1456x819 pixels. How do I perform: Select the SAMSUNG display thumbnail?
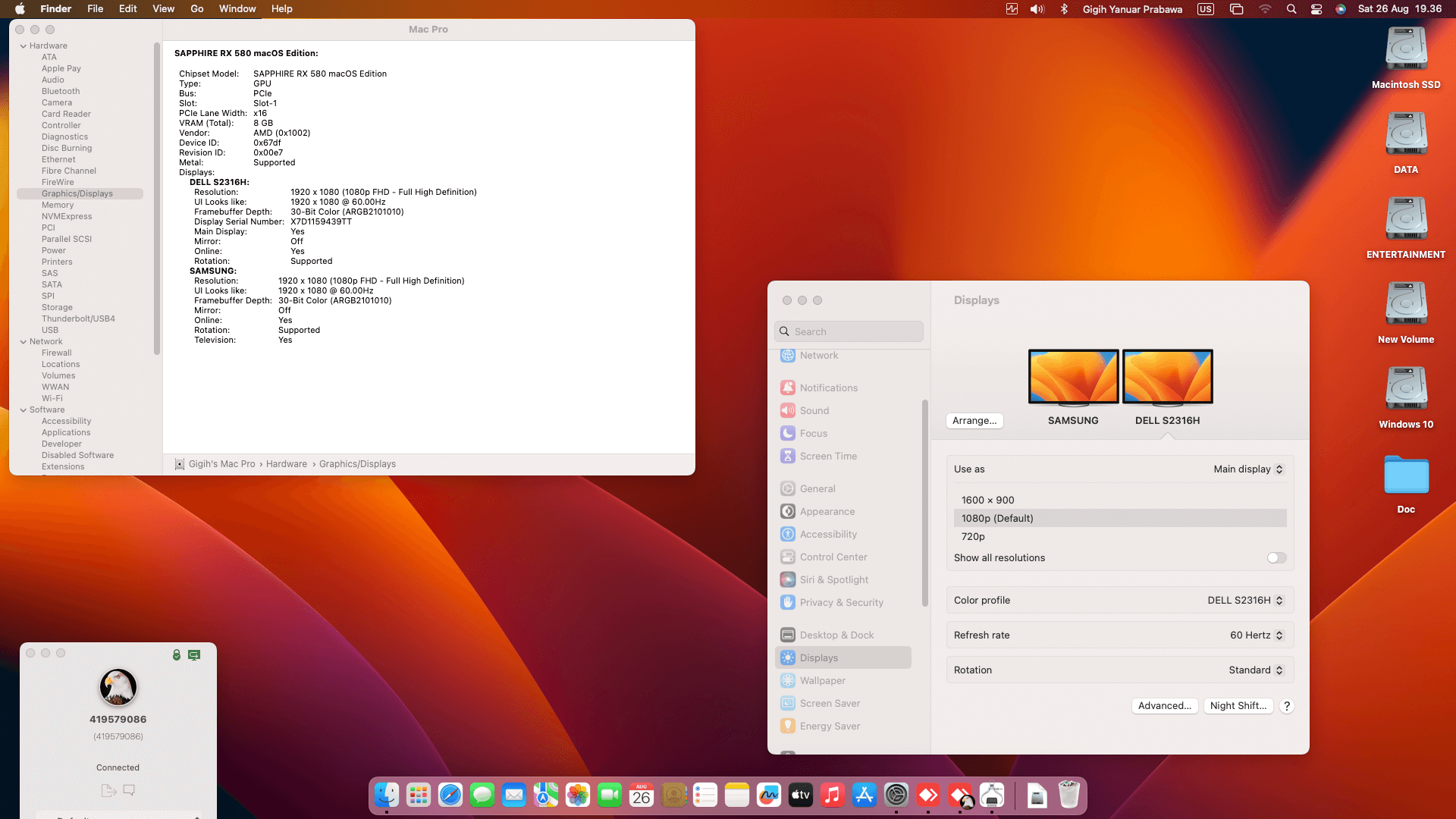tap(1072, 377)
